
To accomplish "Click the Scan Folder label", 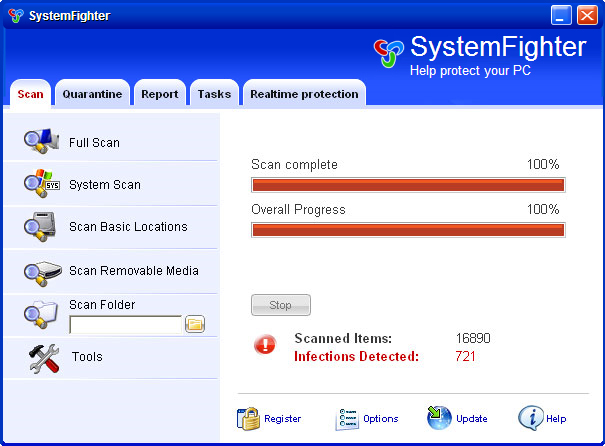I will click(102, 305).
